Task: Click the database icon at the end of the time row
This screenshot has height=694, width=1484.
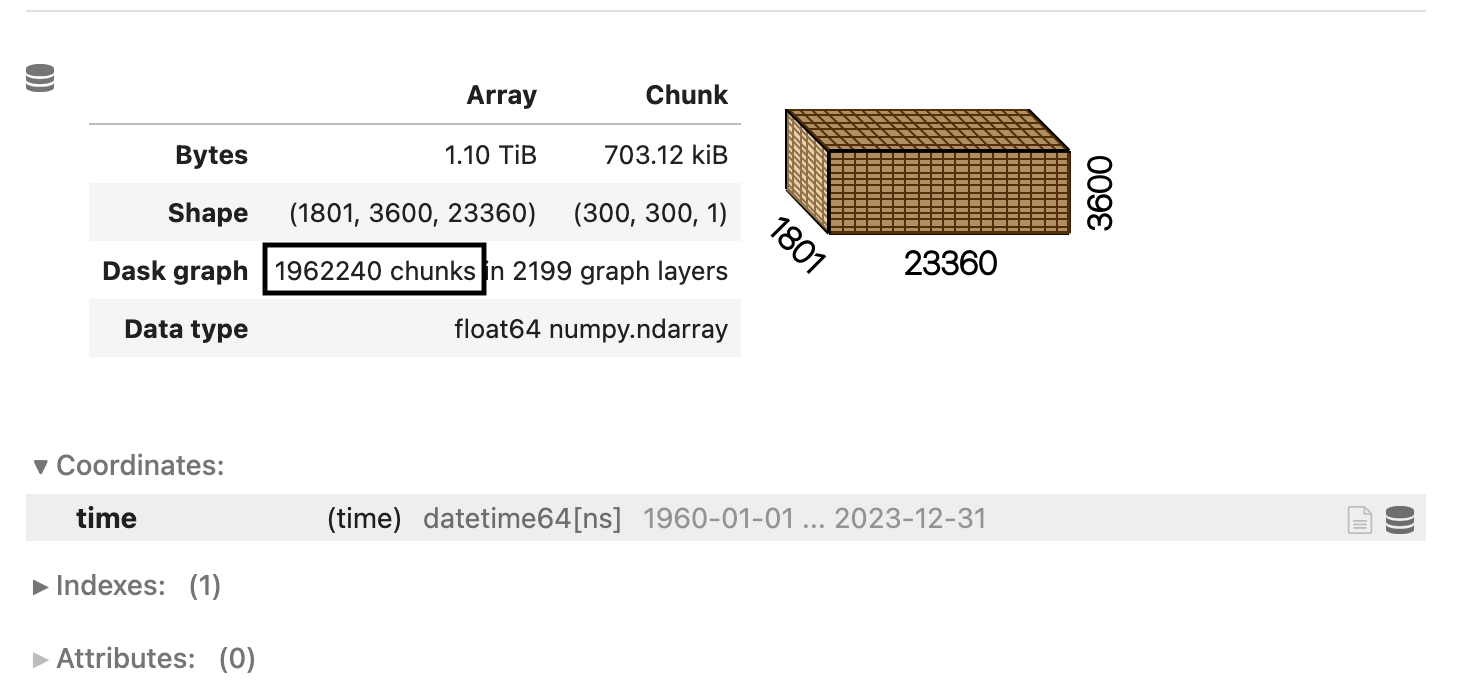Action: (x=1400, y=519)
